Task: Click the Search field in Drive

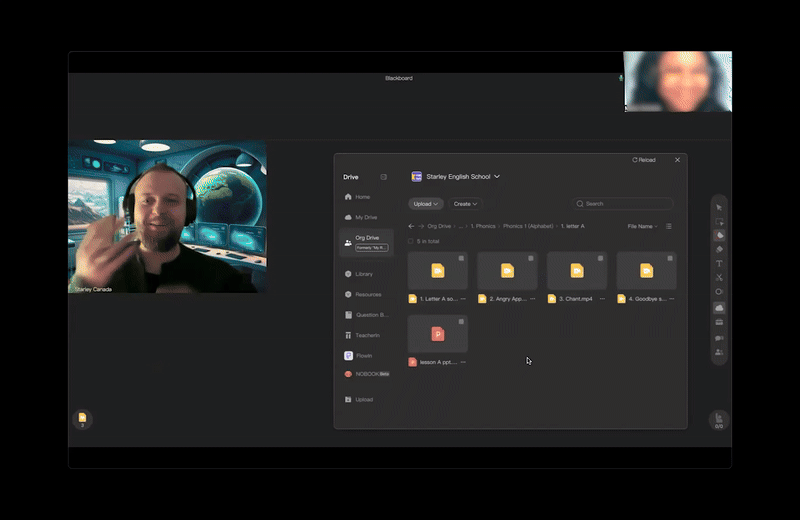Action: [x=623, y=204]
